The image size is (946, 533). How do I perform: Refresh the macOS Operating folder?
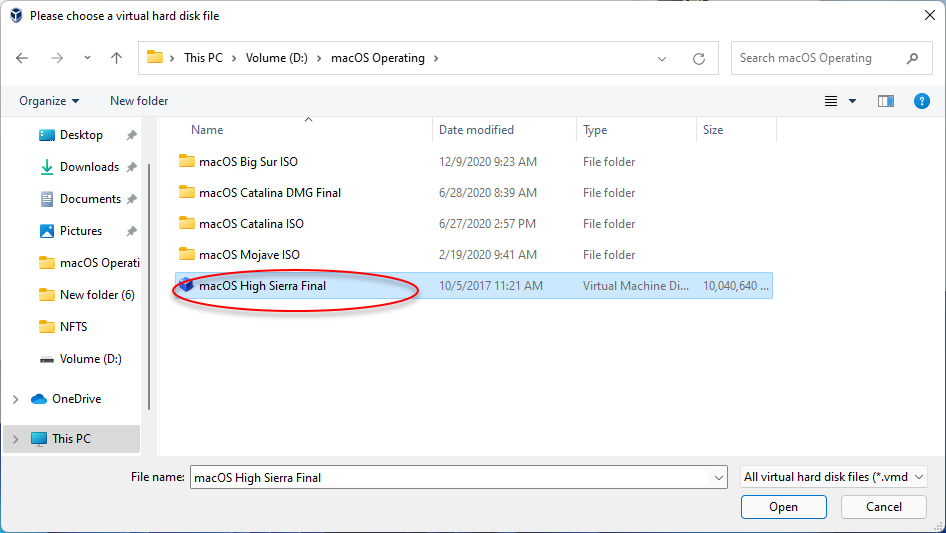pyautogui.click(x=699, y=59)
